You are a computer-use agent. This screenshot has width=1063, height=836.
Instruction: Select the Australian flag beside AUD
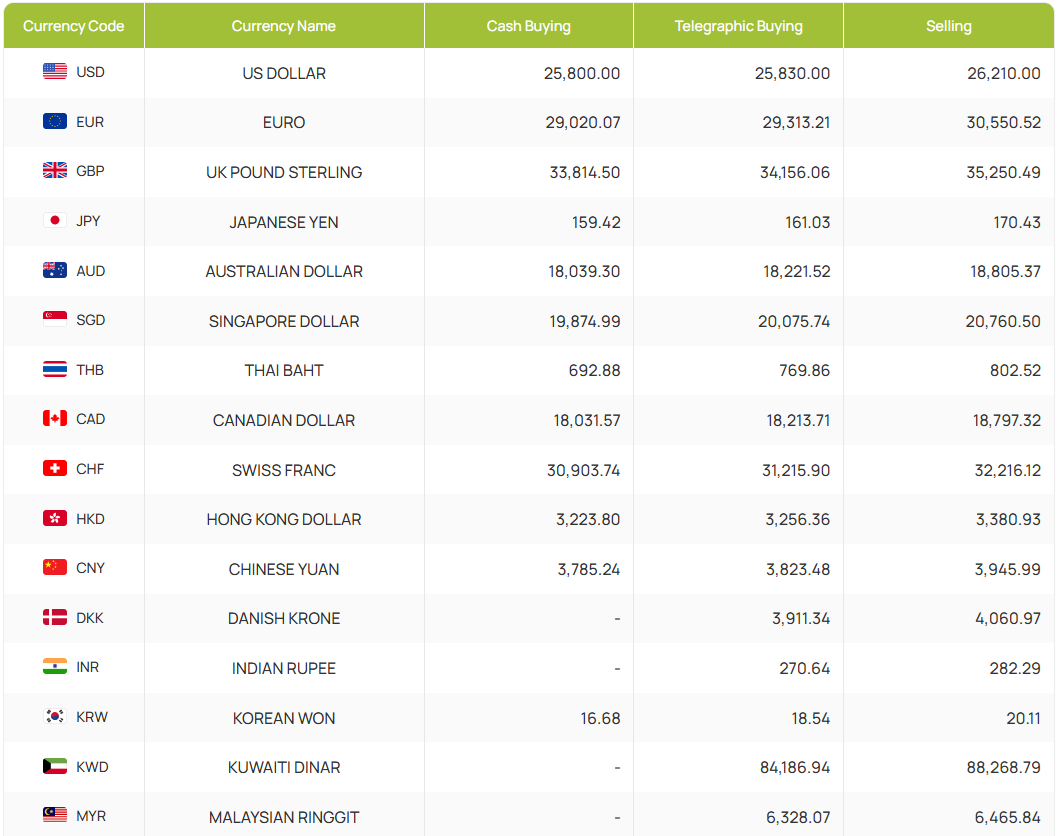(55, 270)
